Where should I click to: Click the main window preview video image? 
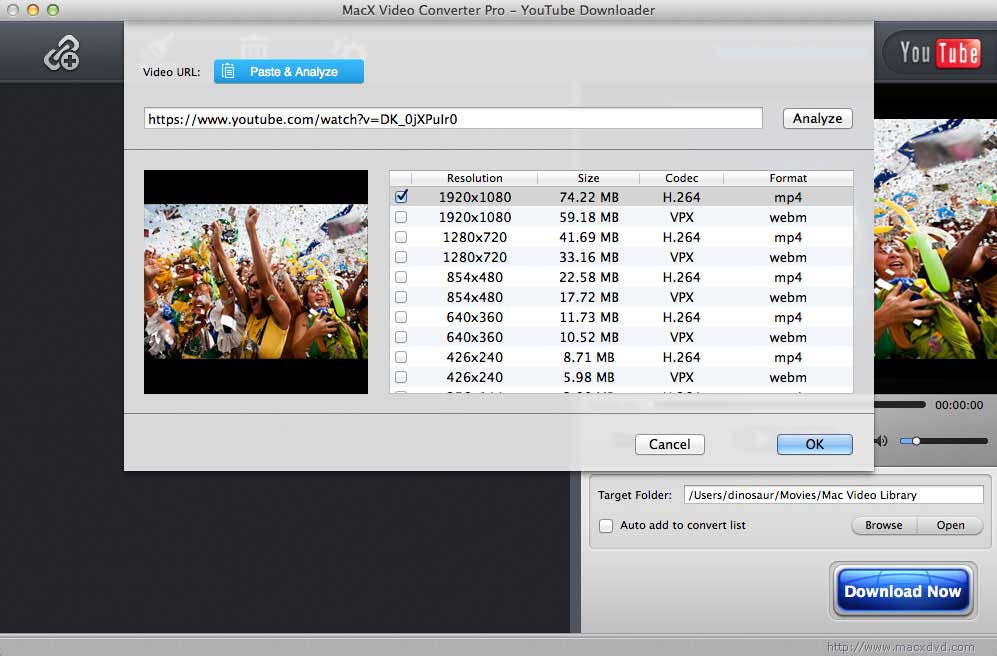pyautogui.click(x=935, y=239)
